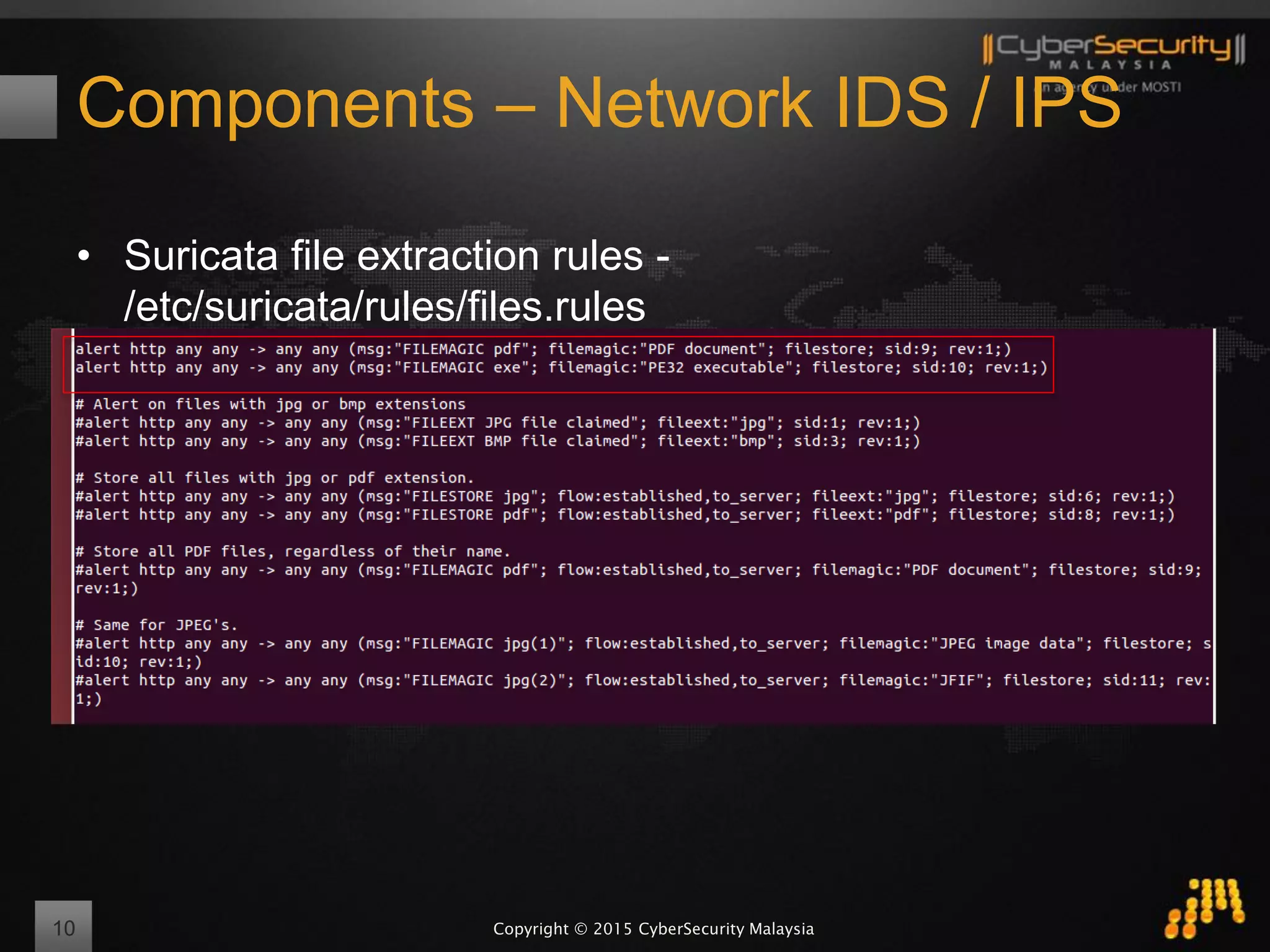Click the 'An agency under MOSTI' tagline
This screenshot has height=952, width=1270.
pyautogui.click(x=1109, y=87)
